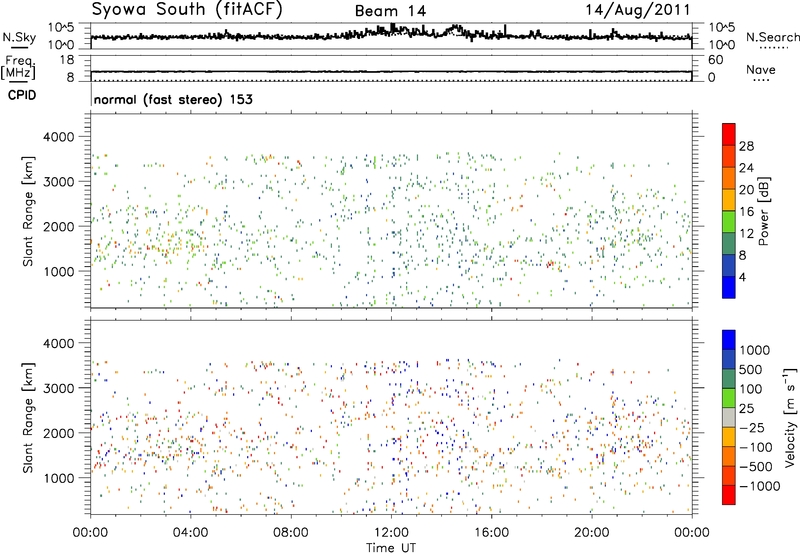Click the teal 8–12 dB colorbar segment
The image size is (800, 554).
tap(729, 244)
